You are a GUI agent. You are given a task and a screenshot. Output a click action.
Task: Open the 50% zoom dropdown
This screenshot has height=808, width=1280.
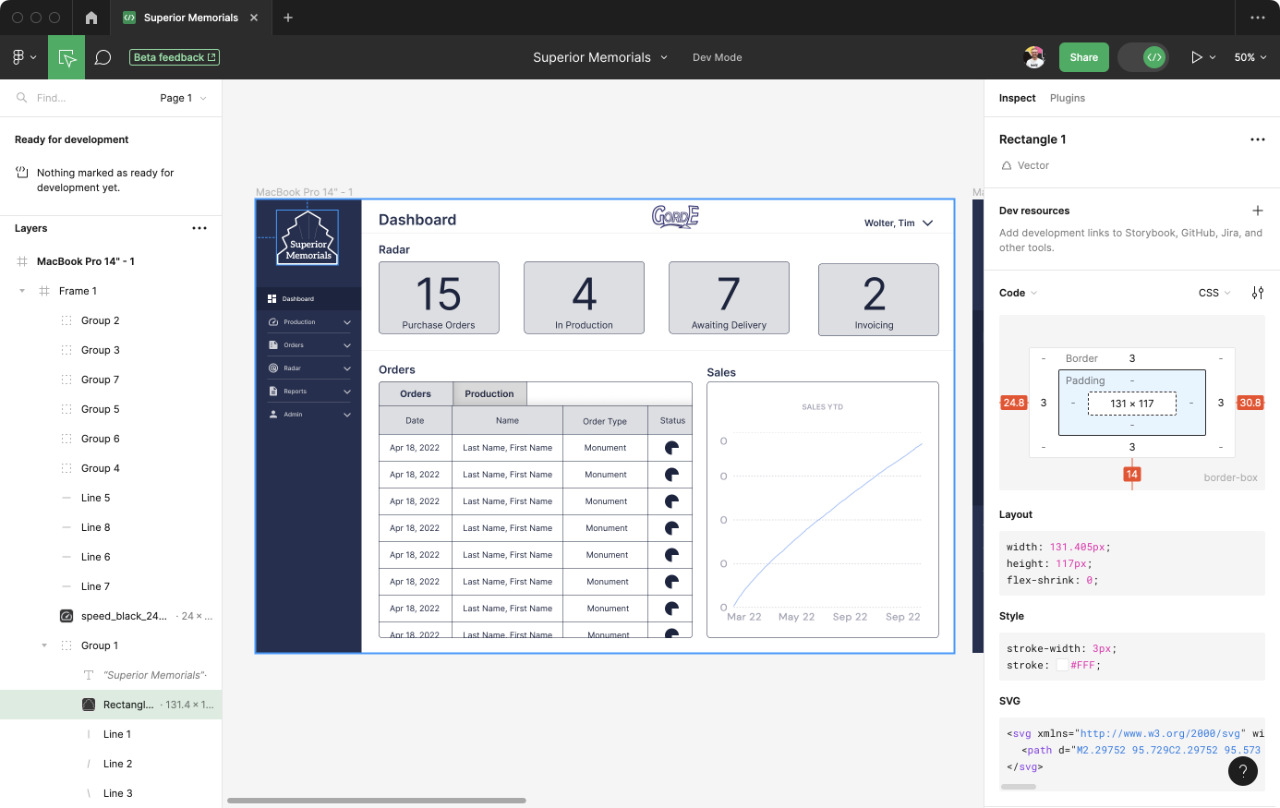1250,57
